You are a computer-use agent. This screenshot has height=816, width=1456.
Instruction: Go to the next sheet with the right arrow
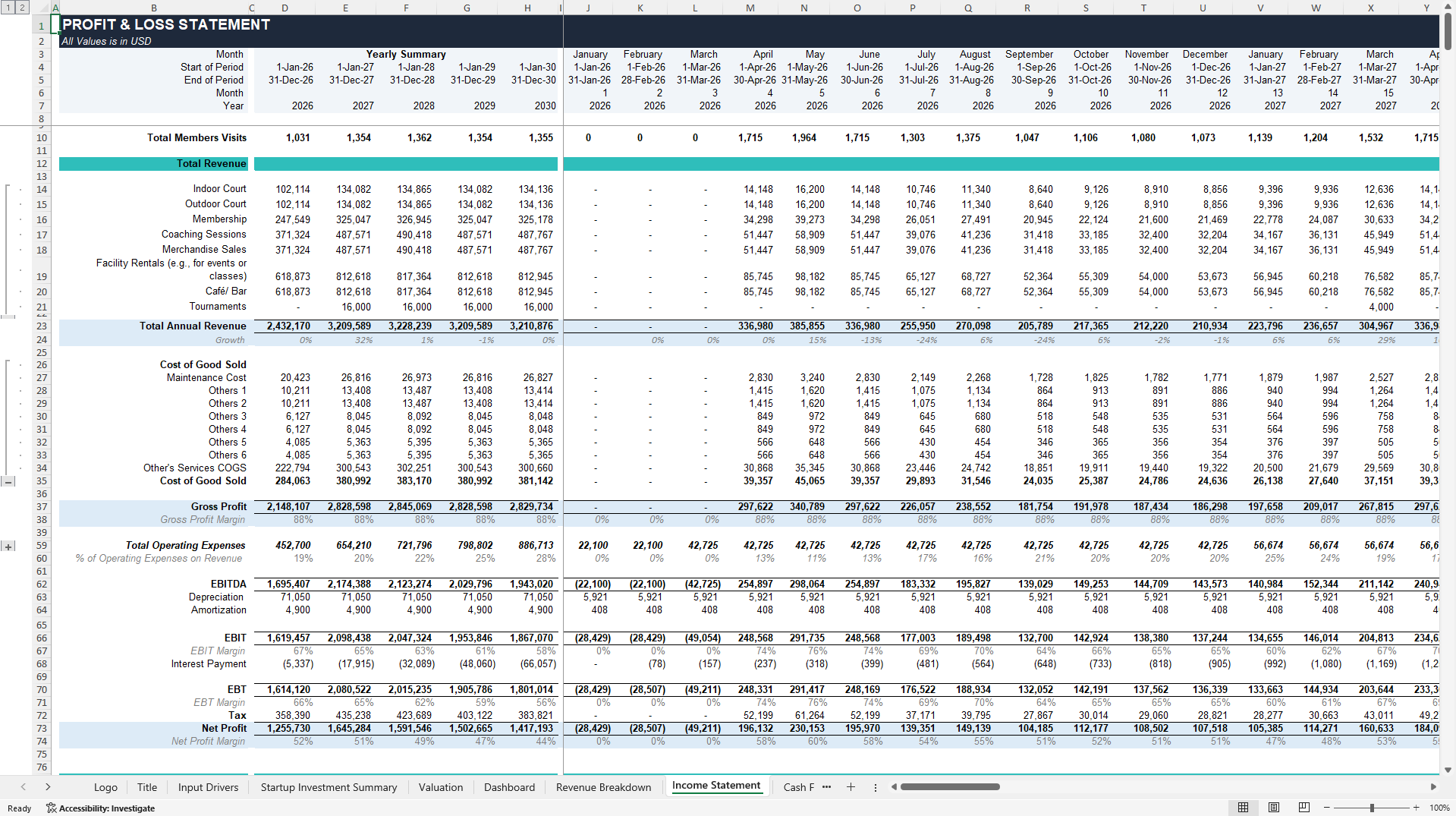coord(48,787)
